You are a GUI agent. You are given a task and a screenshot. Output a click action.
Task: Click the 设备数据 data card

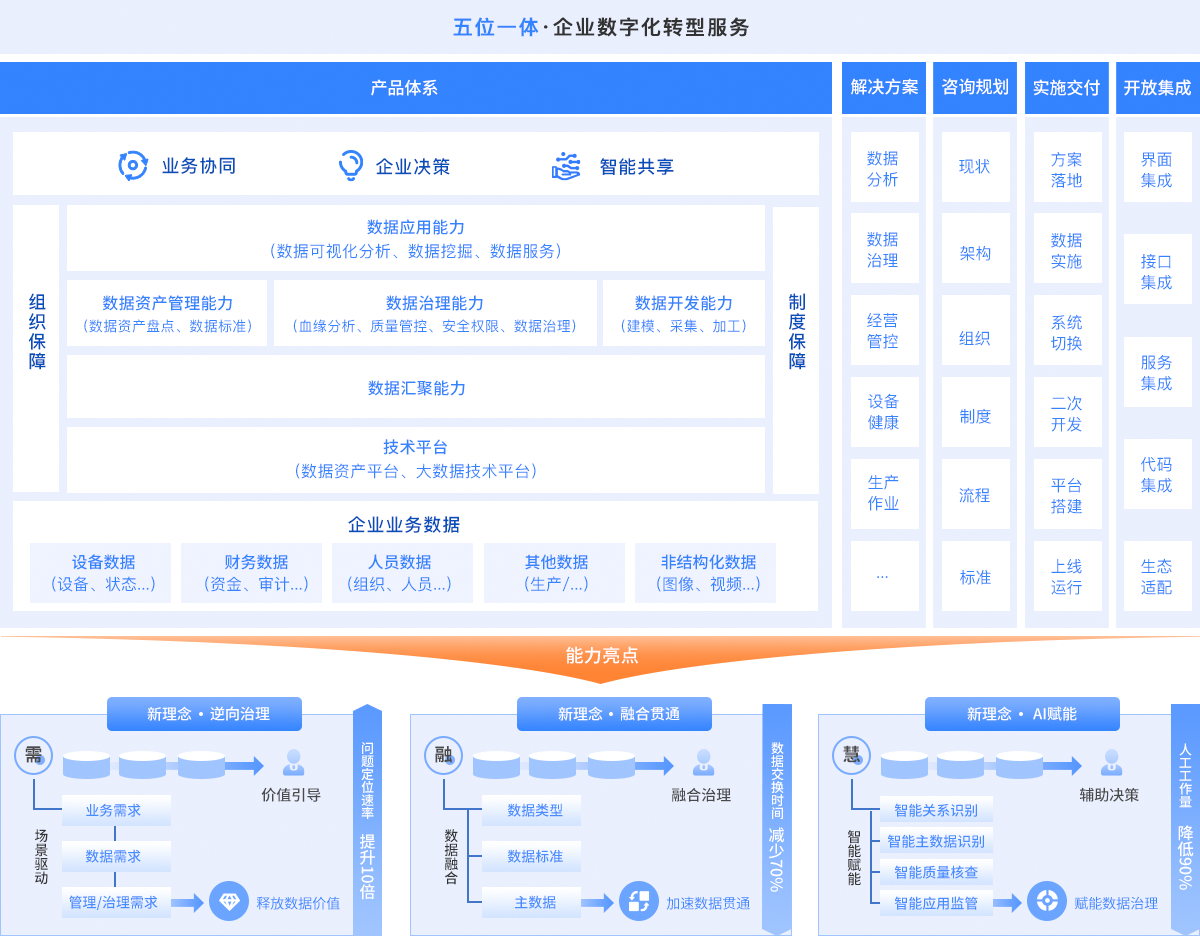click(x=103, y=573)
